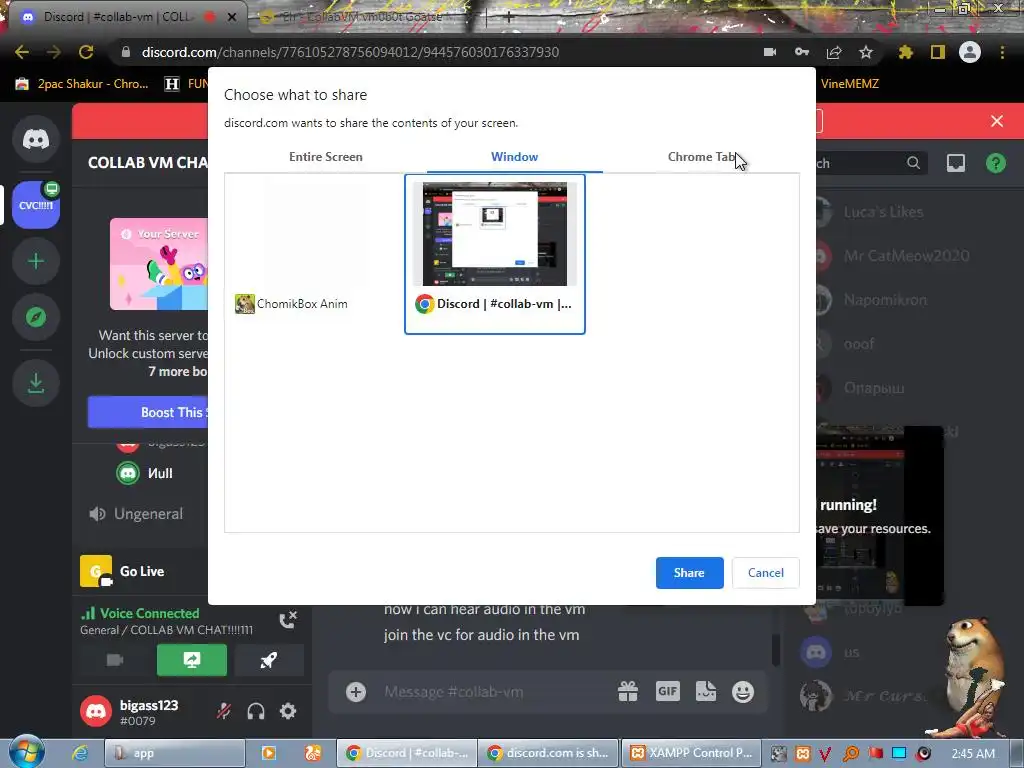
Task: Start an activity rocket button
Action: [268, 660]
